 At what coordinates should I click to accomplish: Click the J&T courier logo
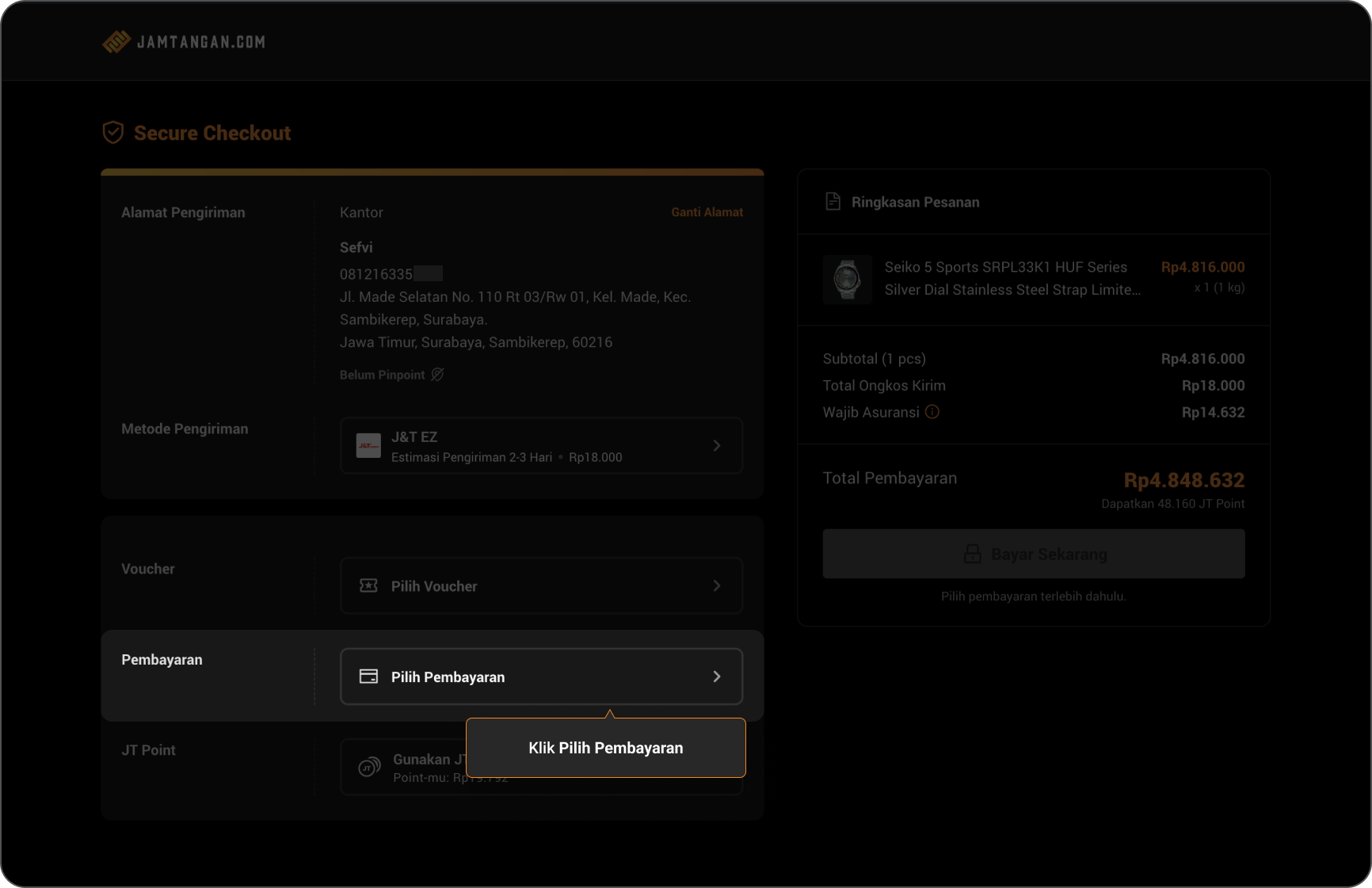click(368, 446)
